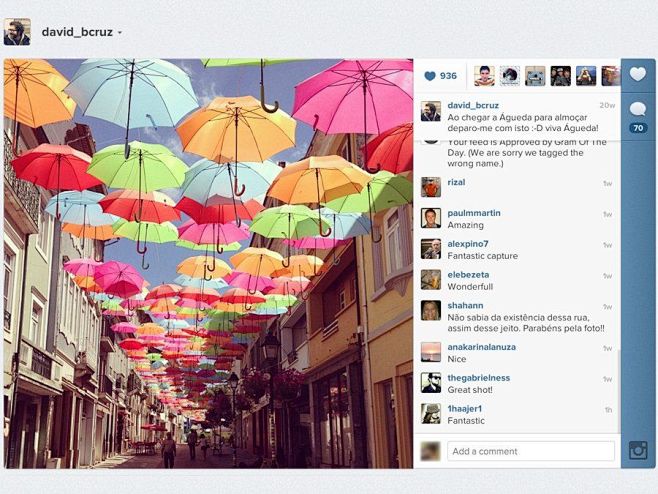Click alexpino7's avatar in the comments
Image resolution: width=658 pixels, height=494 pixels.
tap(430, 249)
